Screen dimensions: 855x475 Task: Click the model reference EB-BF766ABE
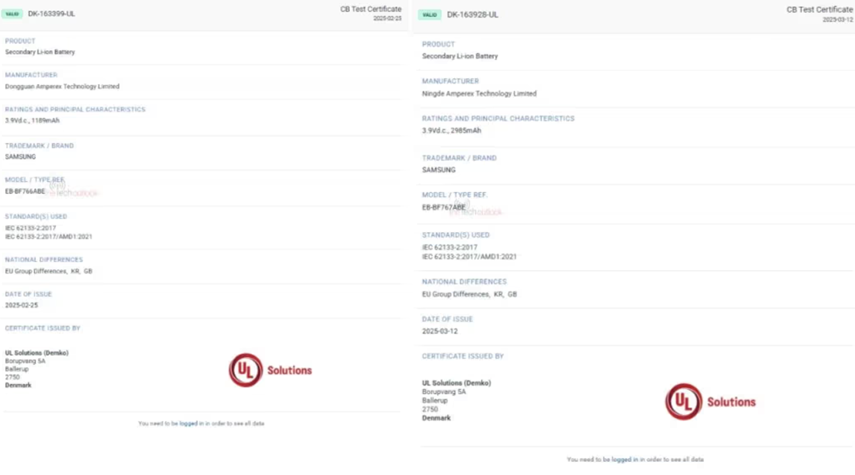pyautogui.click(x=25, y=190)
